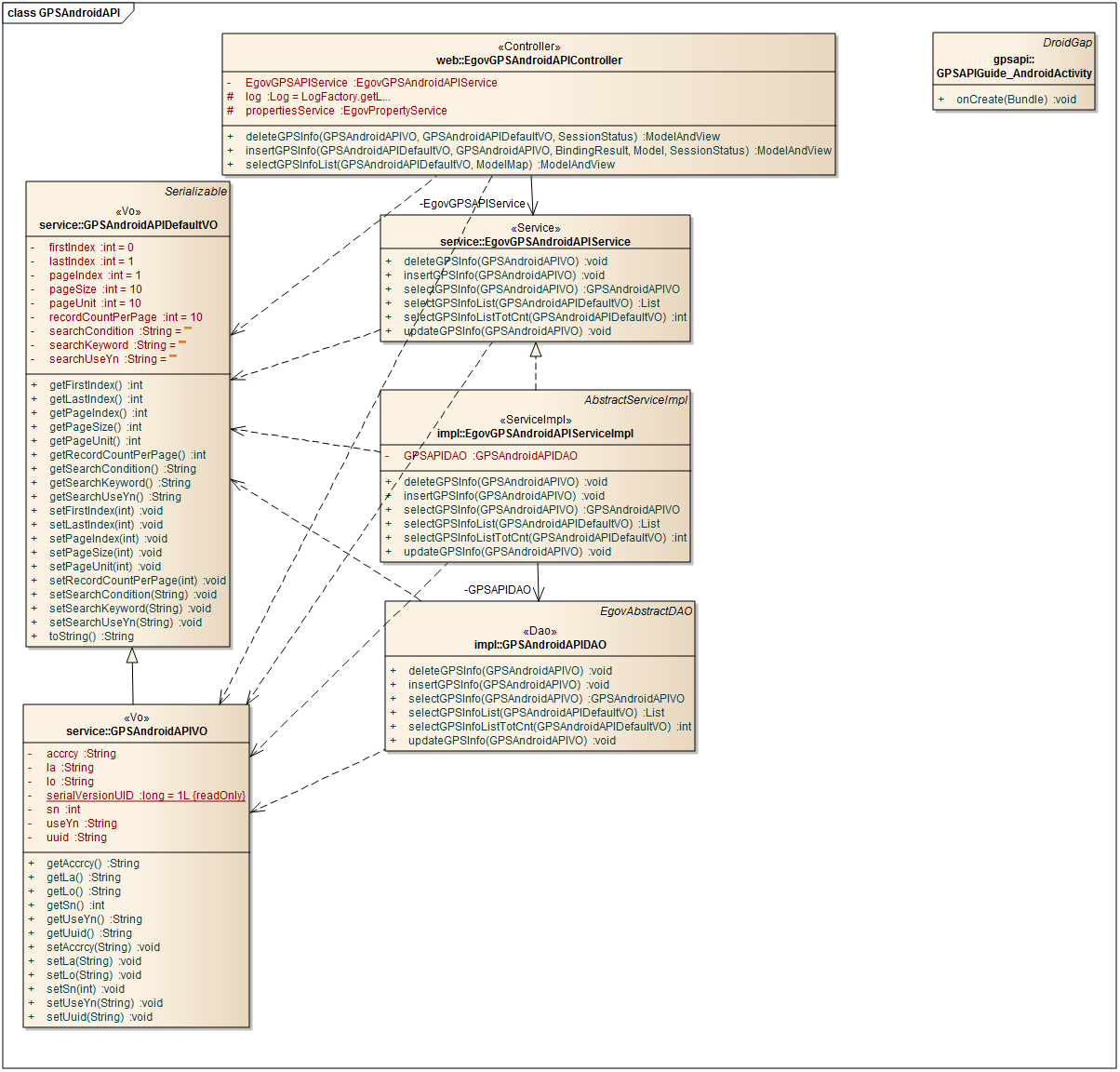This screenshot has height=1072, width=1120.
Task: Select the EgovGPSAndroidAPIServiceImpl class title
Action: click(x=535, y=434)
